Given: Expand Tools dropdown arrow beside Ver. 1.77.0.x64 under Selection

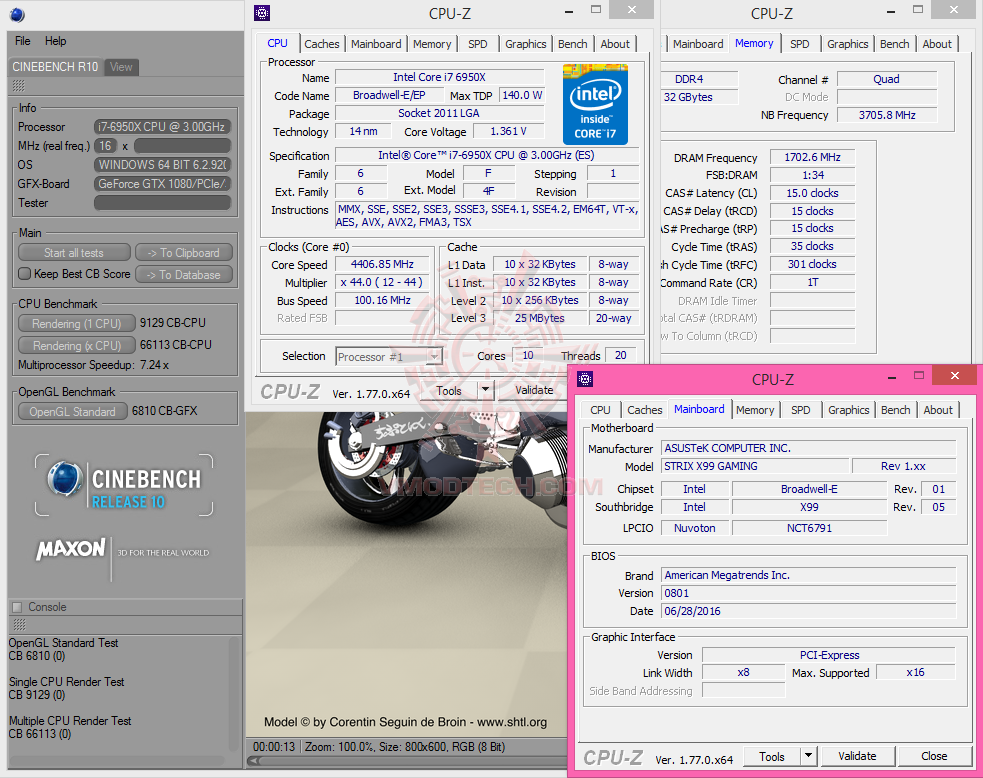Looking at the screenshot, I should pos(485,390).
